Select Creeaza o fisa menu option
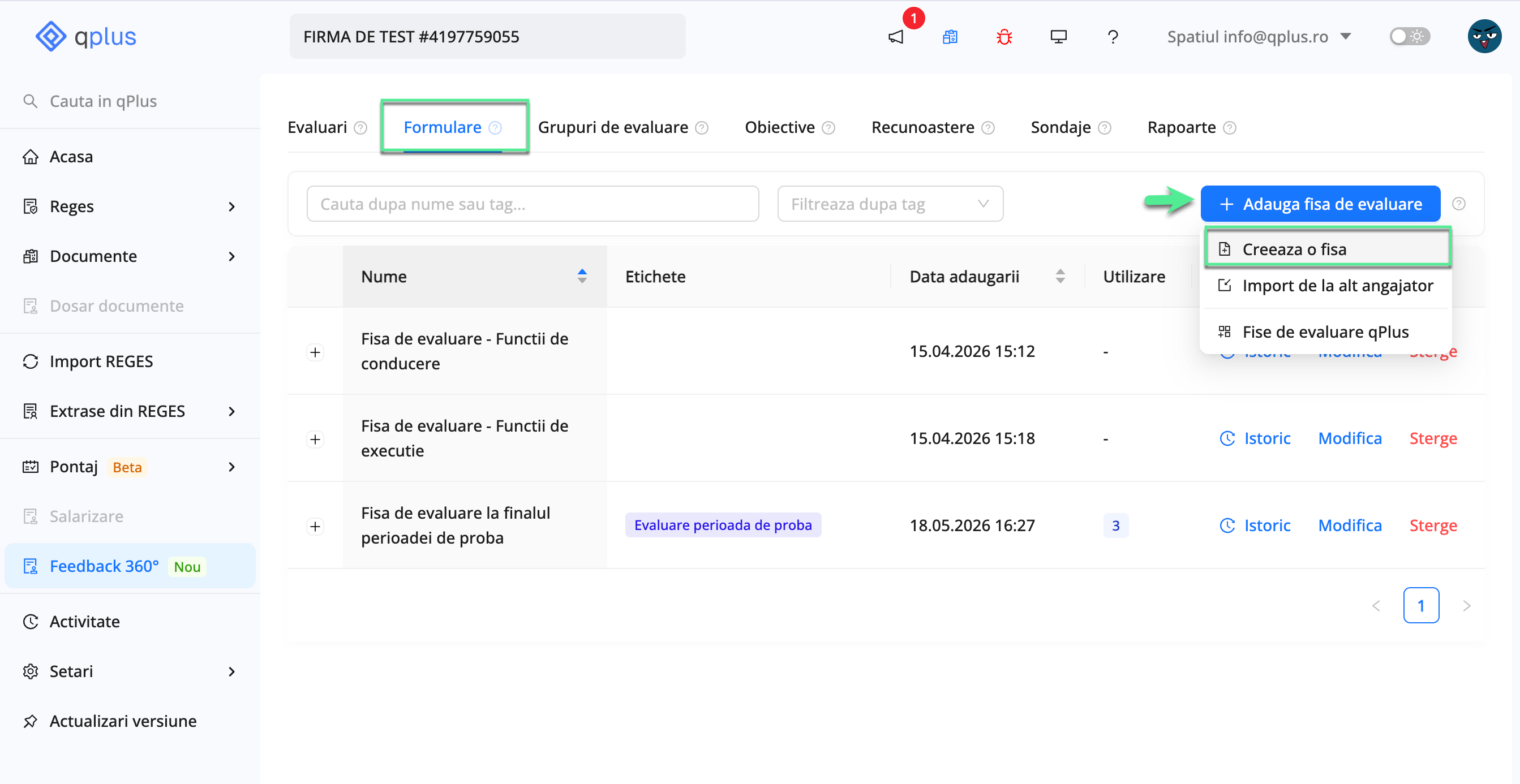 [x=1326, y=249]
